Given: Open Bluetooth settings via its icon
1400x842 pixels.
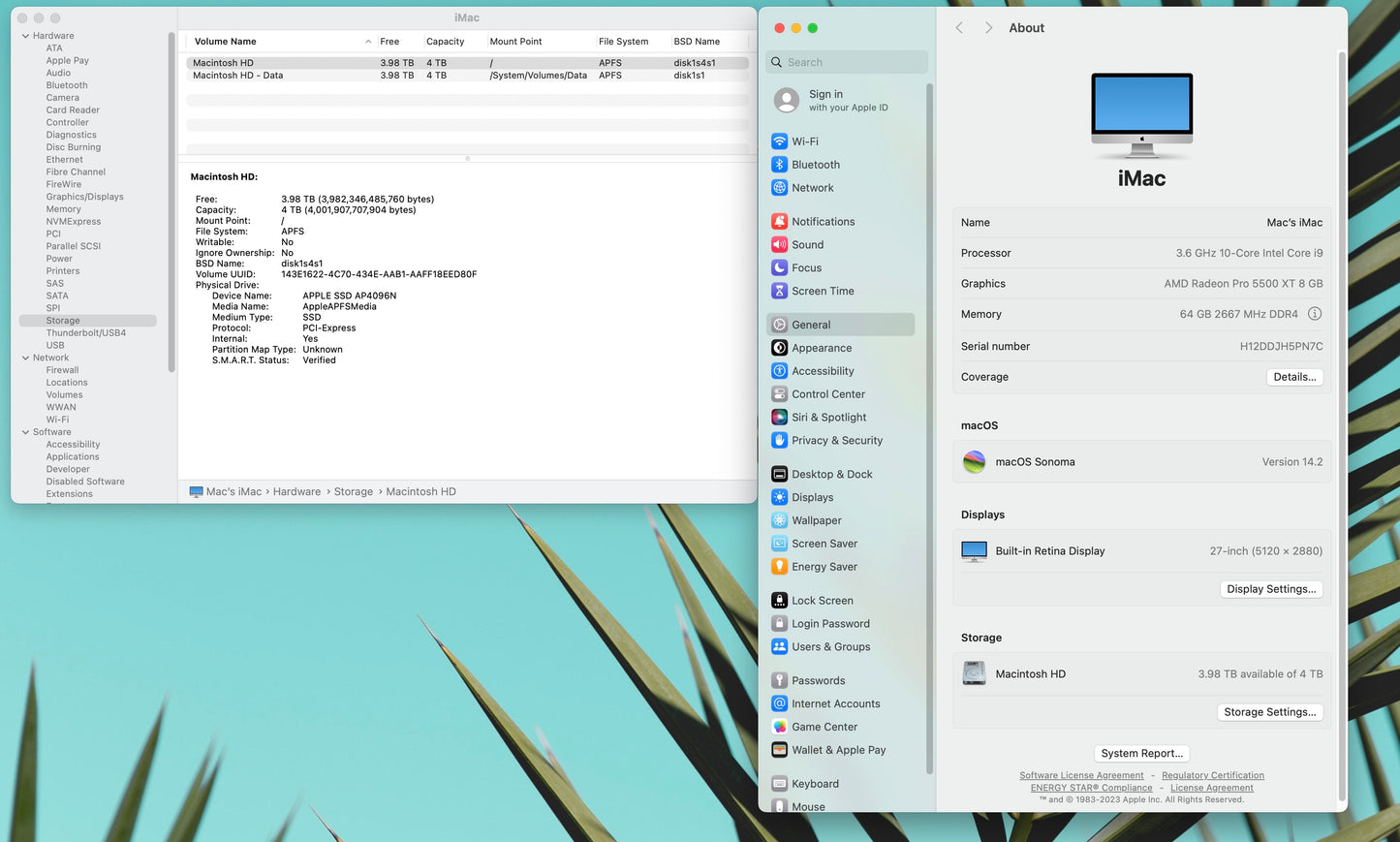Looking at the screenshot, I should pos(779,165).
